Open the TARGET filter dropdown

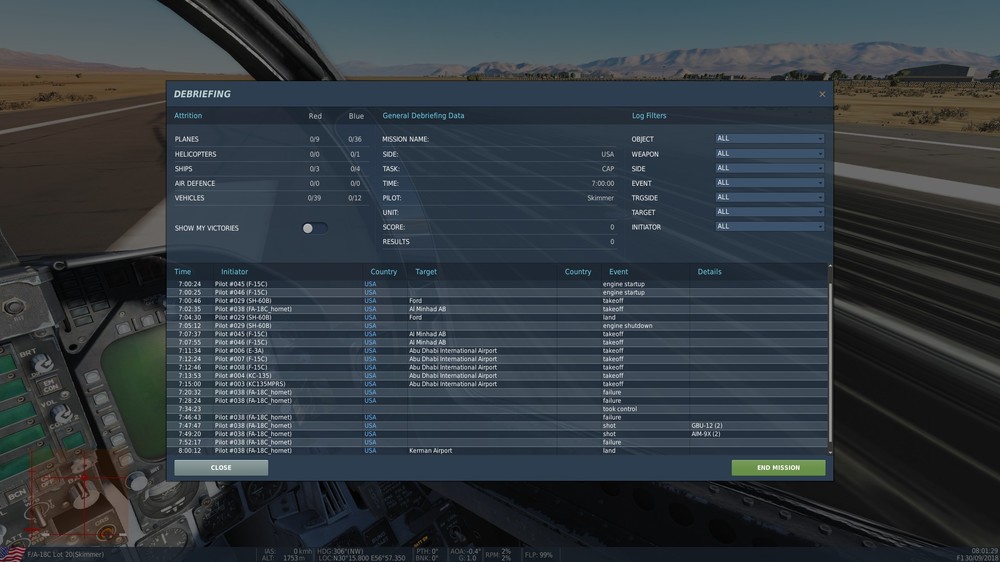(769, 212)
